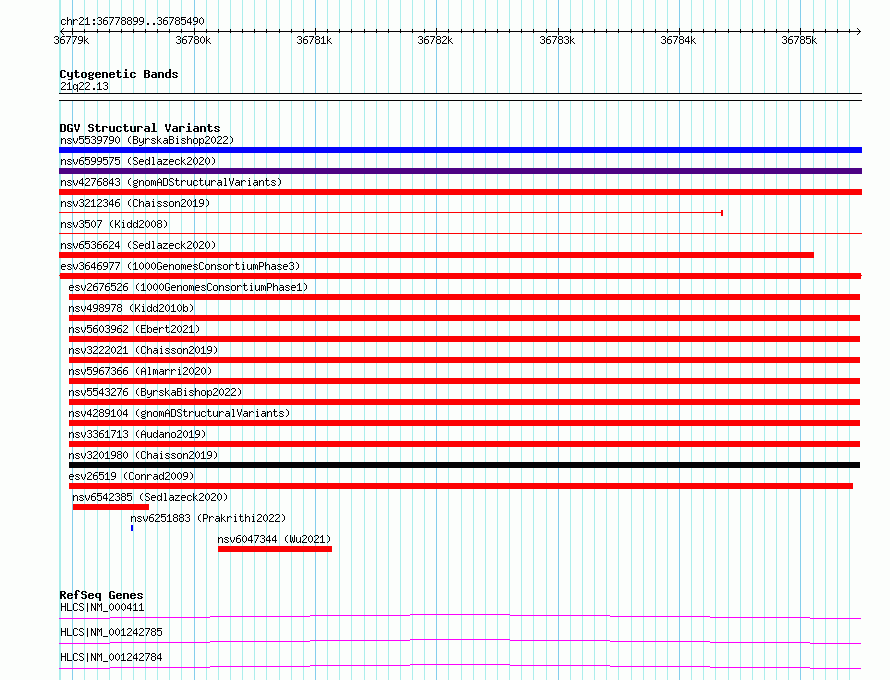Click the RefSeq Genes track title

click(102, 595)
